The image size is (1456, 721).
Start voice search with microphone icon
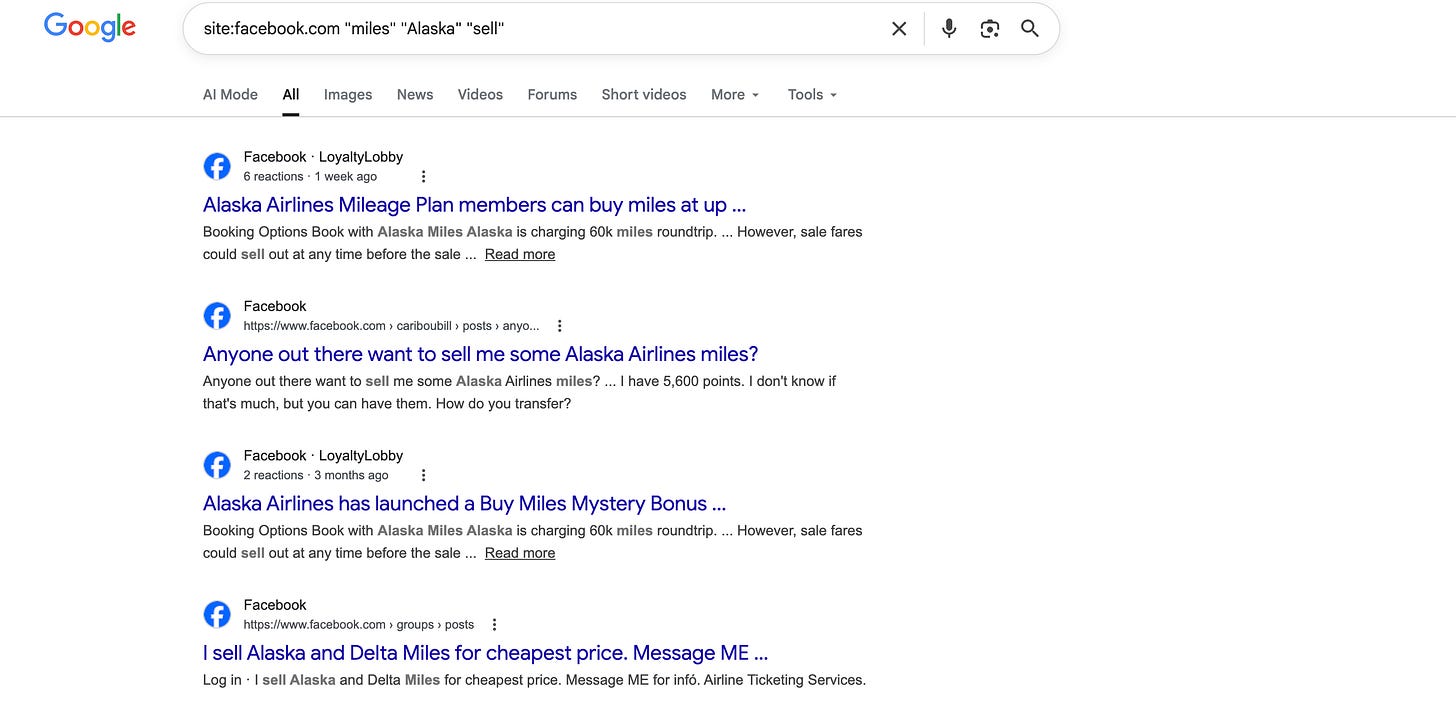[949, 29]
